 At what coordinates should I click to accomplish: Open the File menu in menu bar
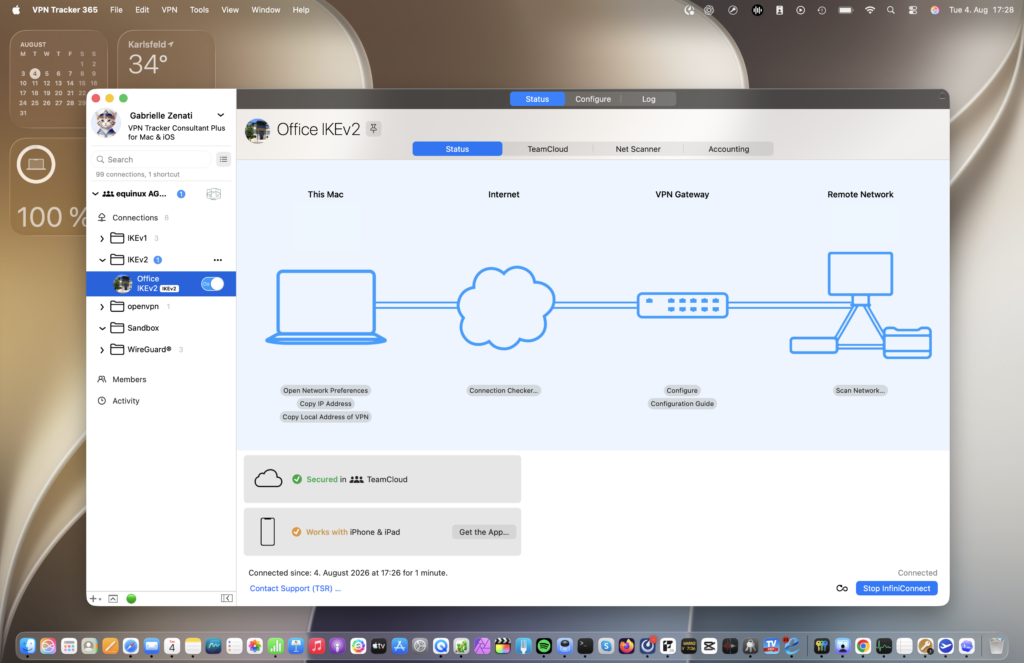pyautogui.click(x=116, y=10)
